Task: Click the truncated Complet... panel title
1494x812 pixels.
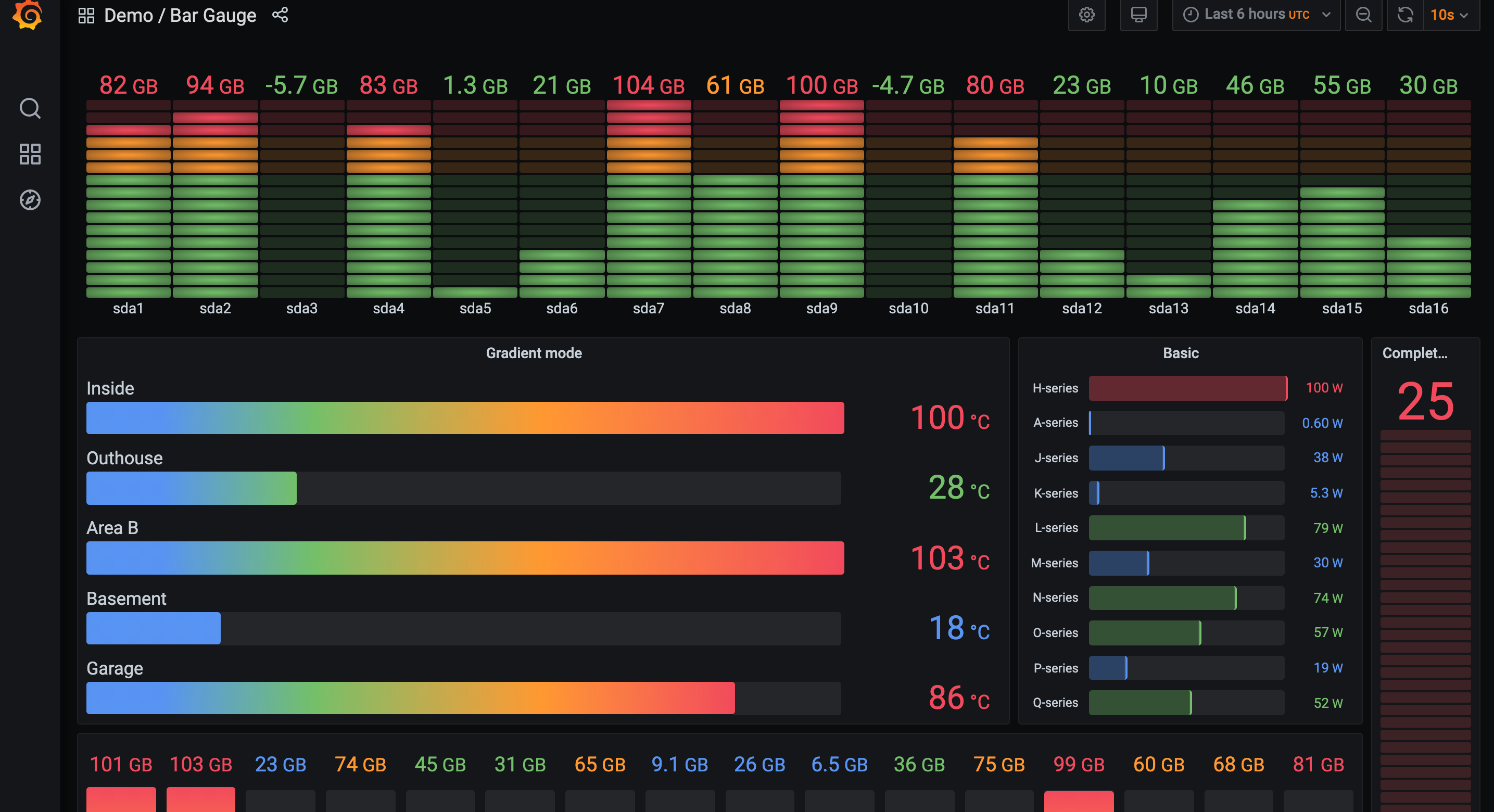Action: pos(1414,352)
